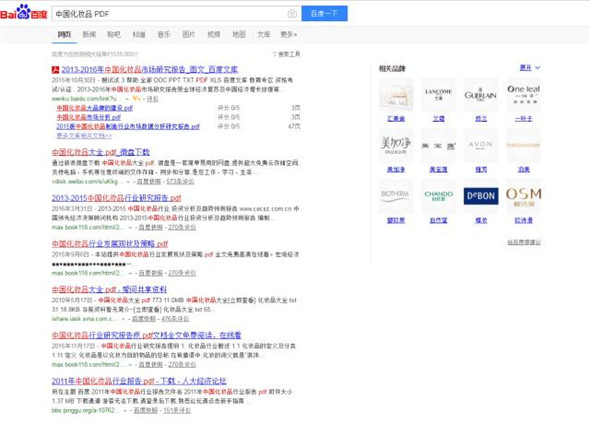Click the Biotherm brand logo
The width and height of the screenshot is (590, 423).
(x=396, y=196)
